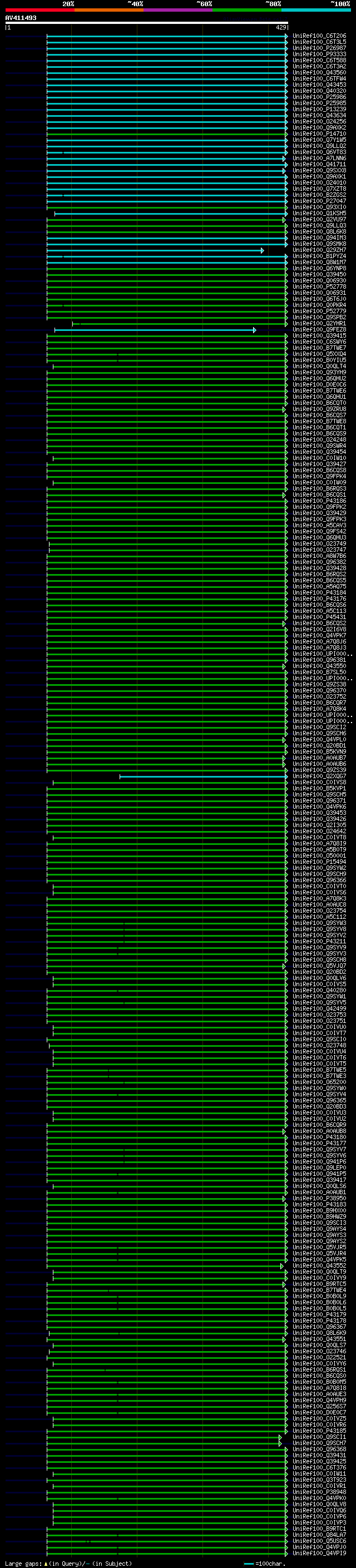Select the UniRef100_B5KVP1 label
Screen dimensions: 356x1568
[x=319, y=789]
